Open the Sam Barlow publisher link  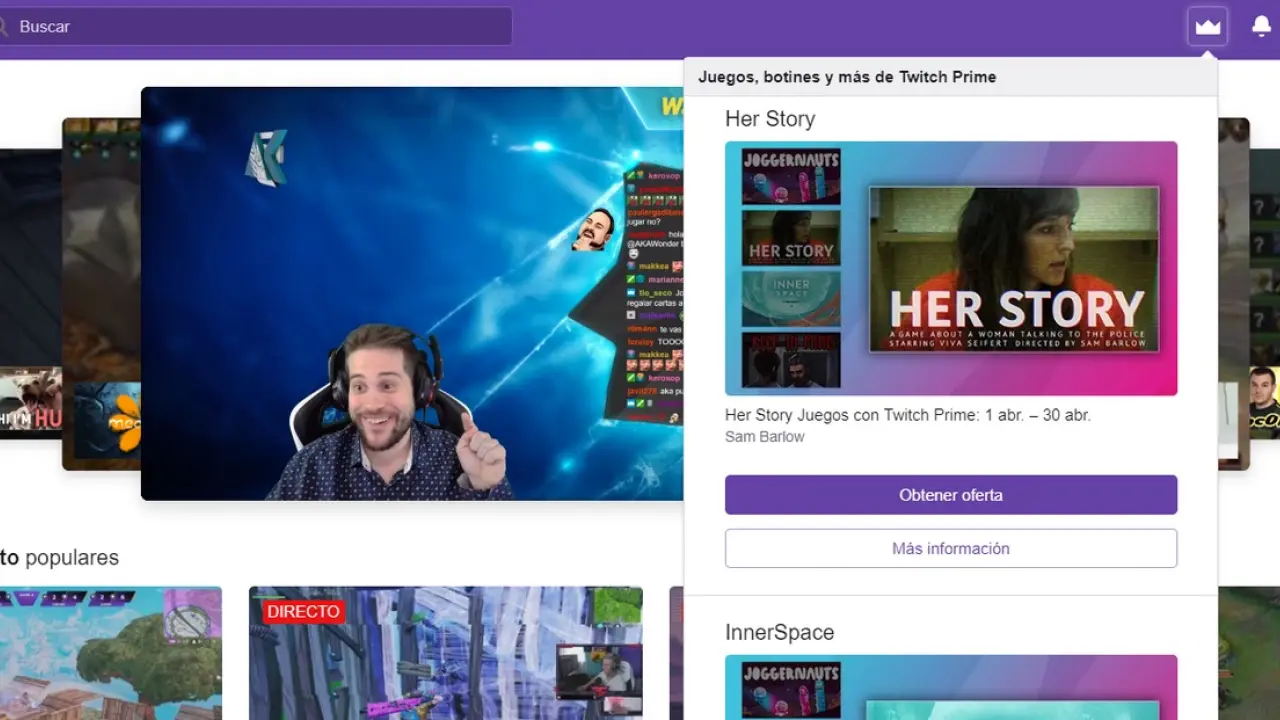click(764, 436)
